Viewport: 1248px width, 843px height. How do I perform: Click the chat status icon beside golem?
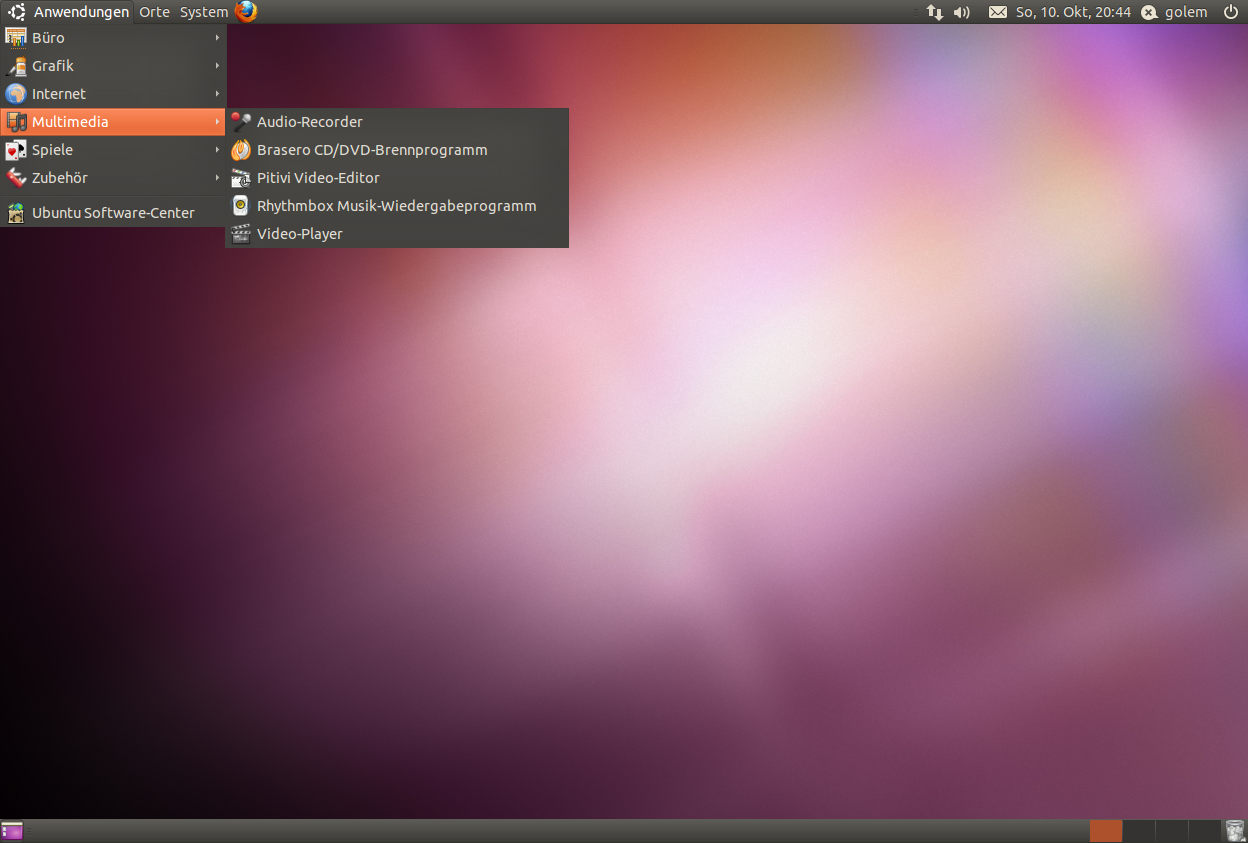click(1150, 12)
